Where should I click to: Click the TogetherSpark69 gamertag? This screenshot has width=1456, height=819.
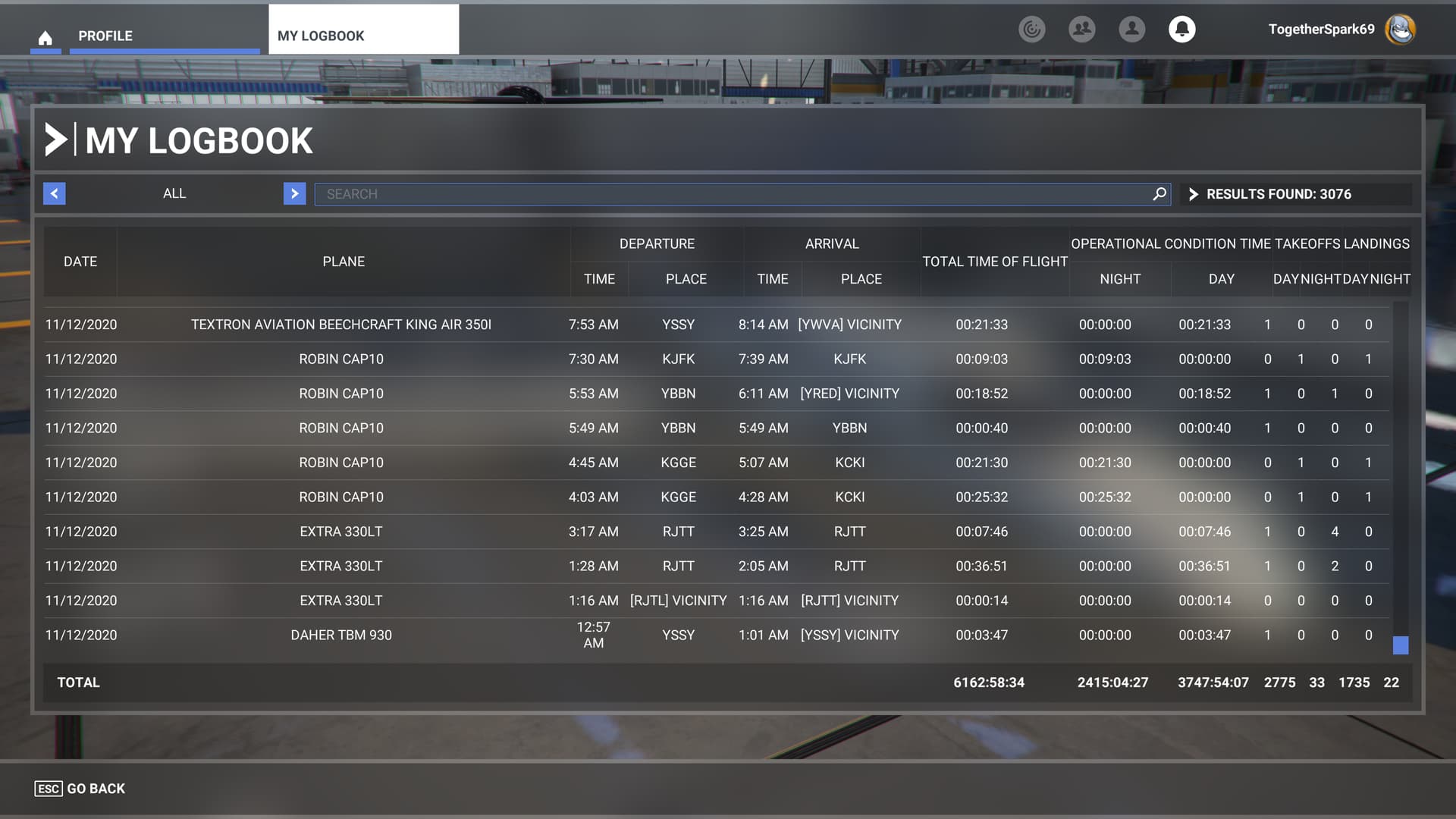click(1321, 30)
